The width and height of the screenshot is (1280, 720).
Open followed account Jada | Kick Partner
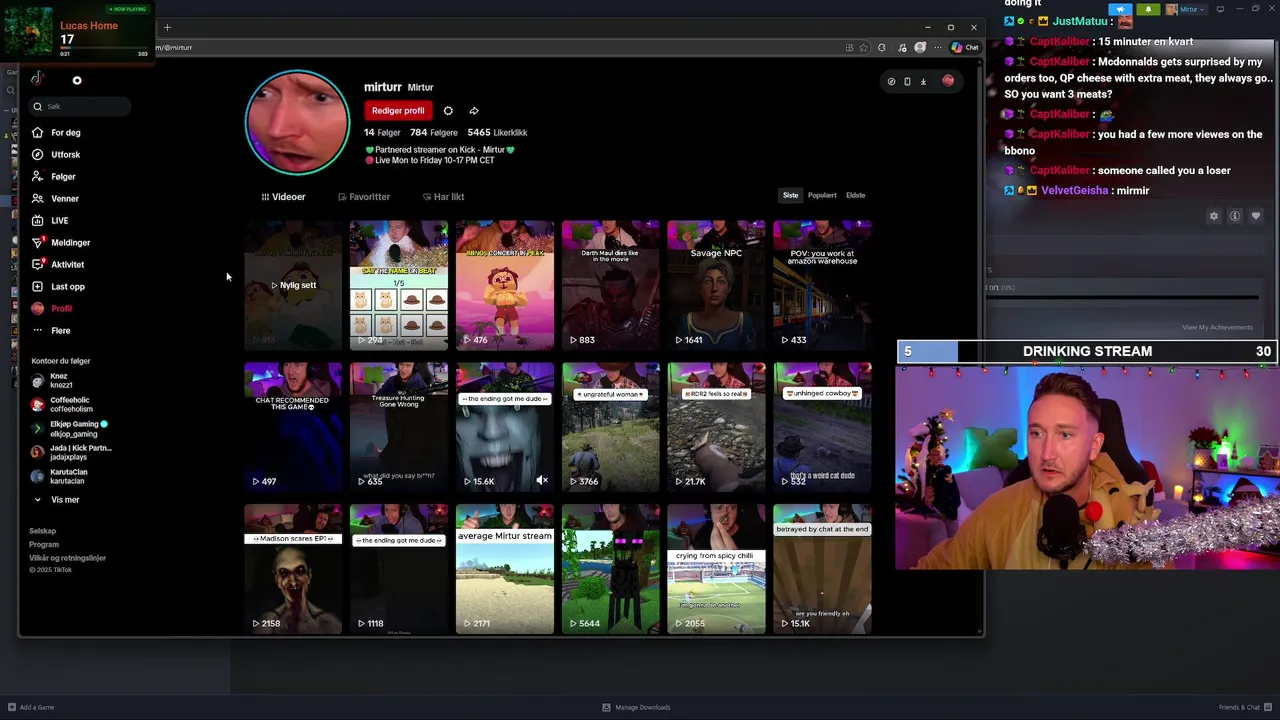point(70,452)
